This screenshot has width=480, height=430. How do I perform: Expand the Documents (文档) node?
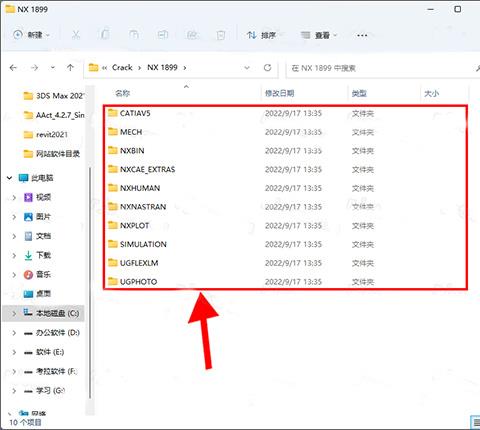point(14,236)
